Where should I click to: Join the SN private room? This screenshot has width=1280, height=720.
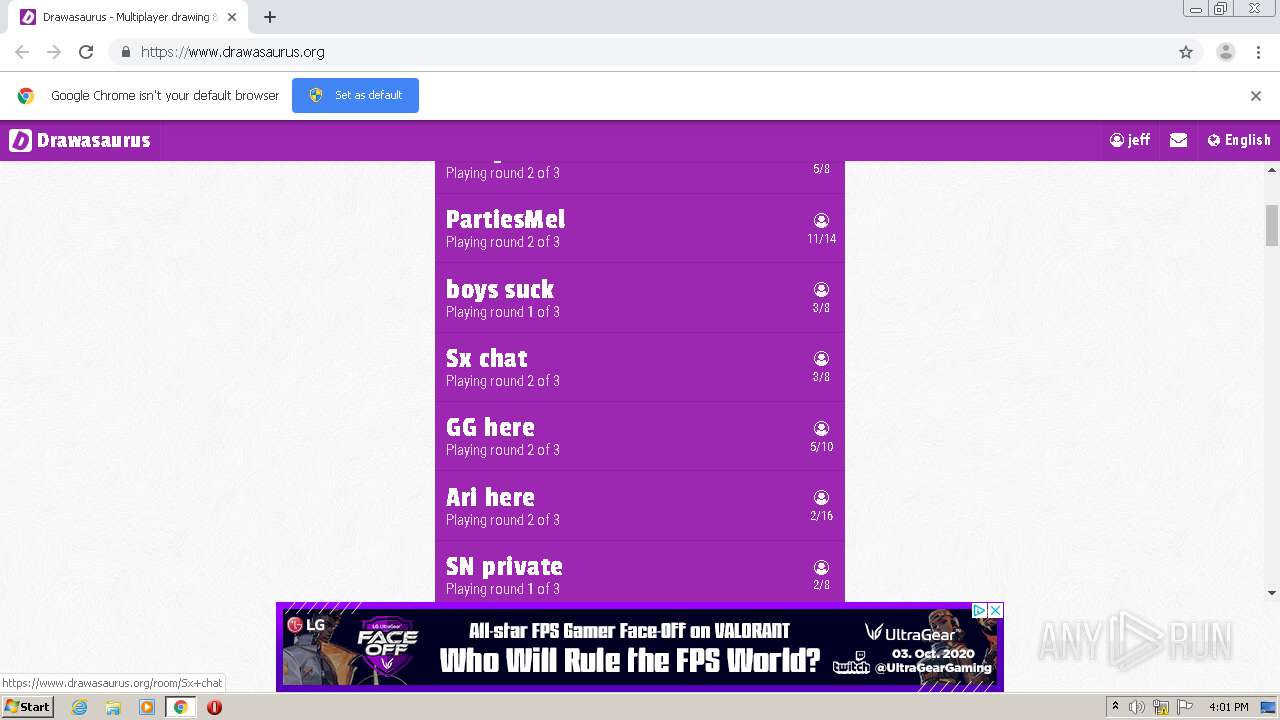click(x=640, y=572)
